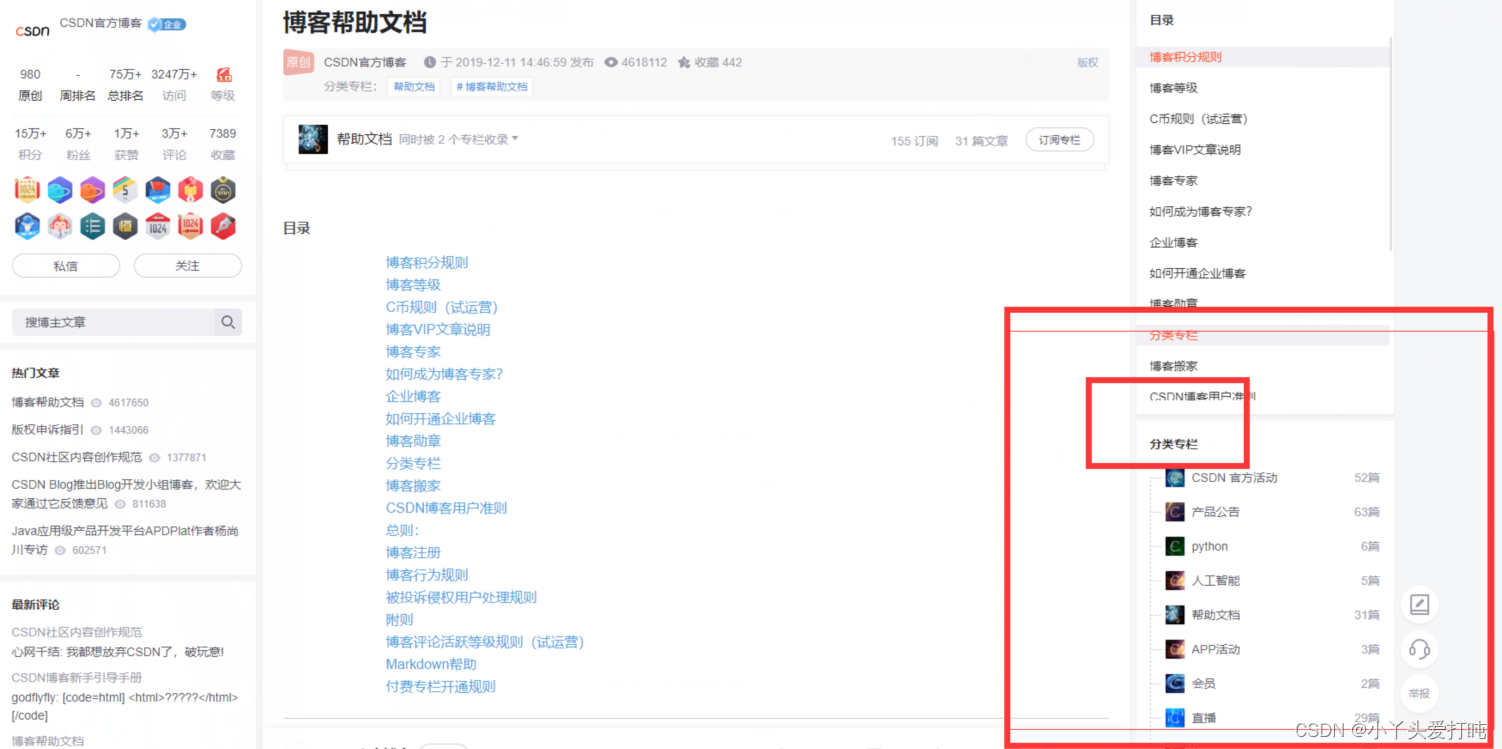Click the eye view count icon
Image resolution: width=1502 pixels, height=749 pixels.
point(611,62)
